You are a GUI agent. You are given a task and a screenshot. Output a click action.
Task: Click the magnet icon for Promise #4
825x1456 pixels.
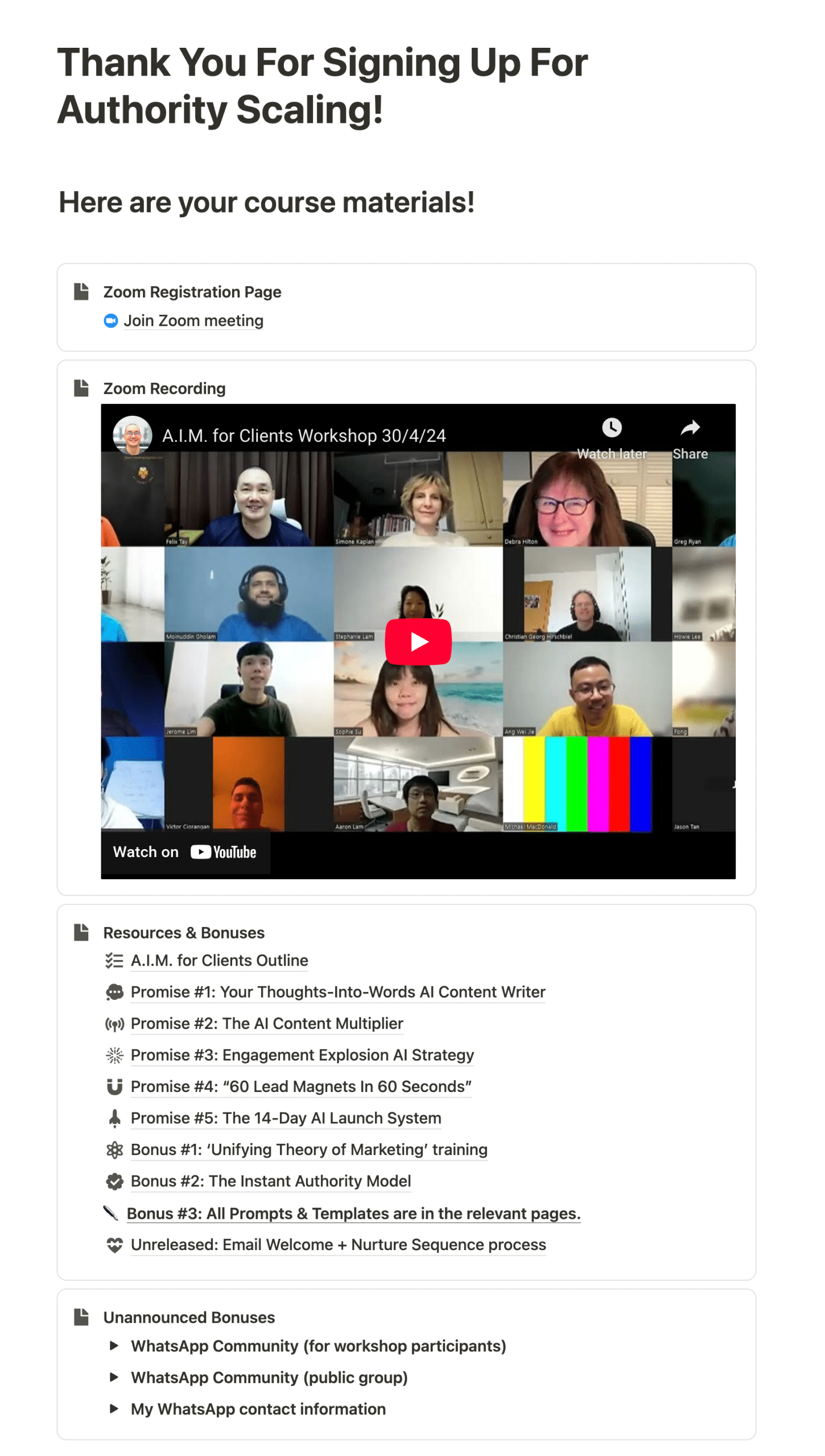coord(114,1086)
